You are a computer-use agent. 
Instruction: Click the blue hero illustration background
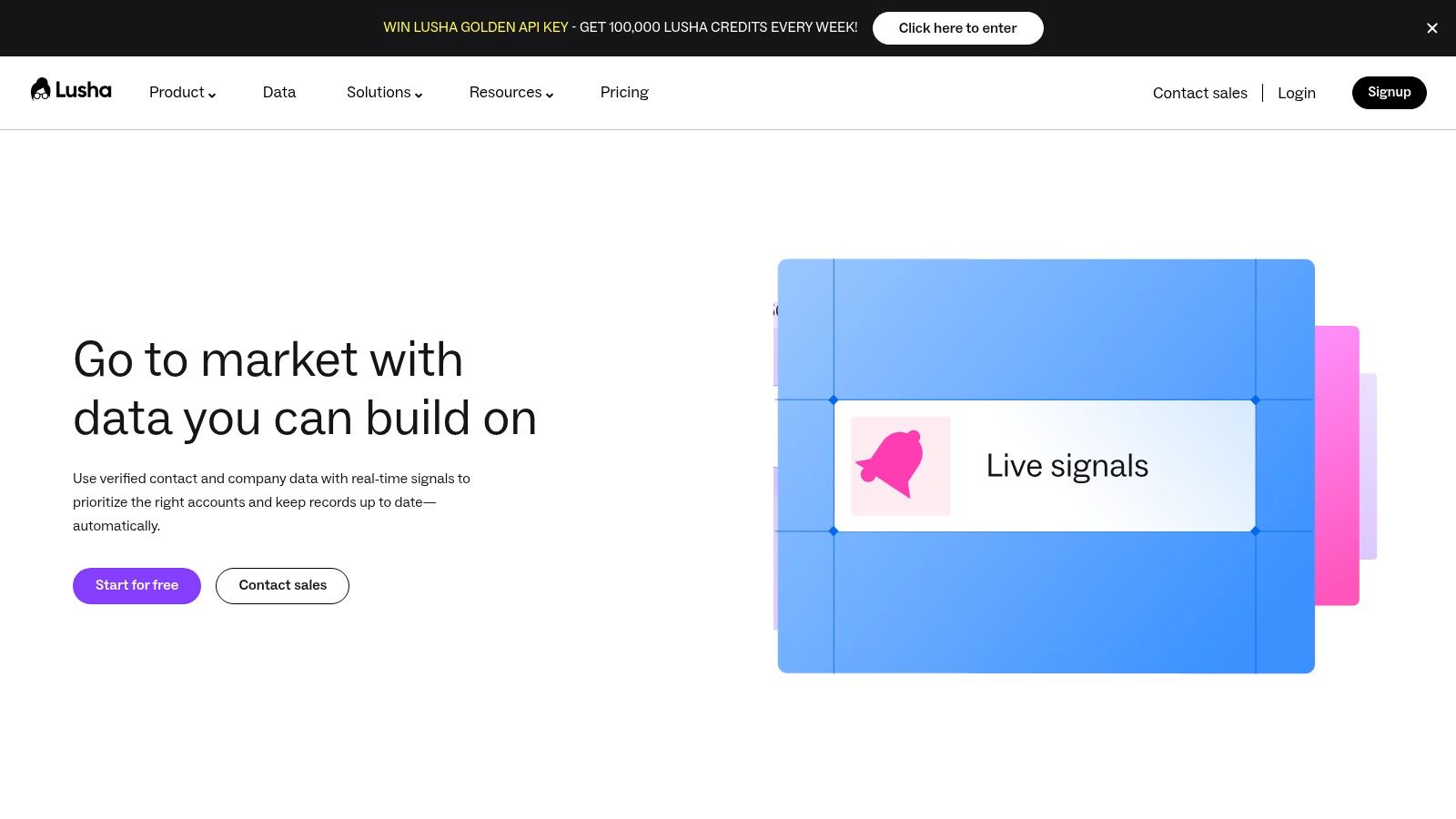coord(1046,602)
